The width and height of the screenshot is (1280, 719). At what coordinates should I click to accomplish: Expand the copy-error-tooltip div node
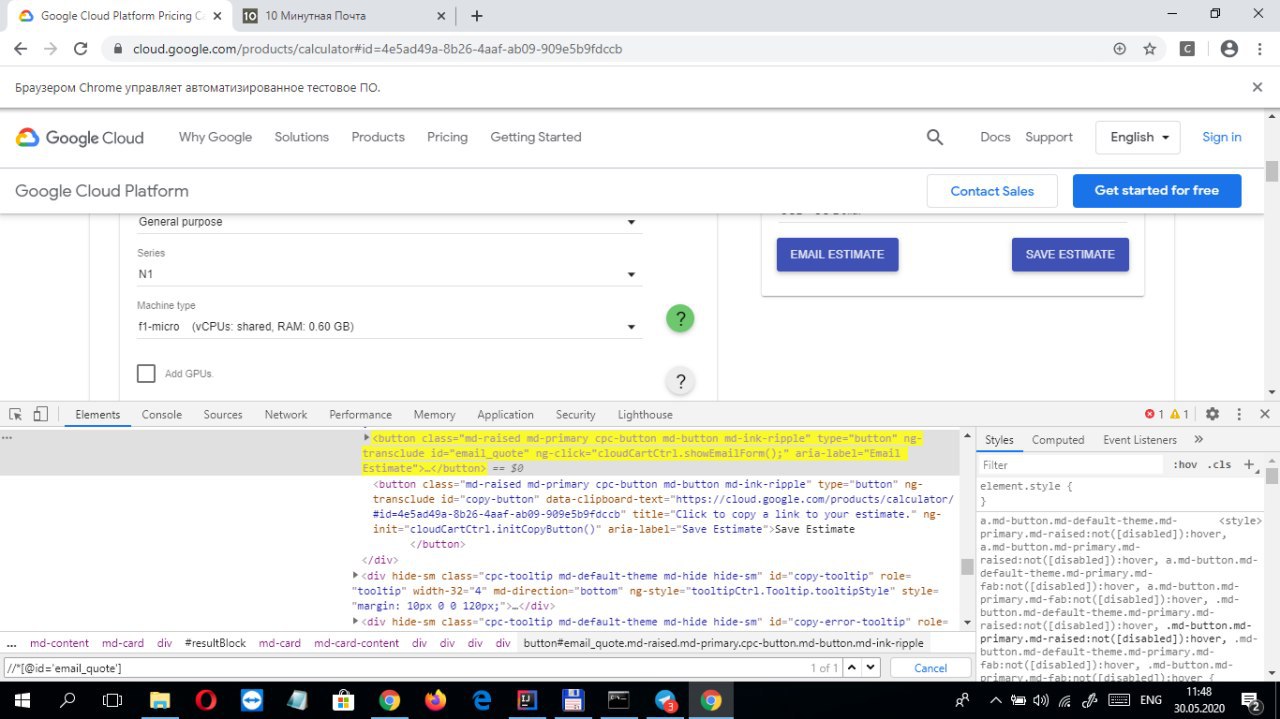pyautogui.click(x=356, y=621)
